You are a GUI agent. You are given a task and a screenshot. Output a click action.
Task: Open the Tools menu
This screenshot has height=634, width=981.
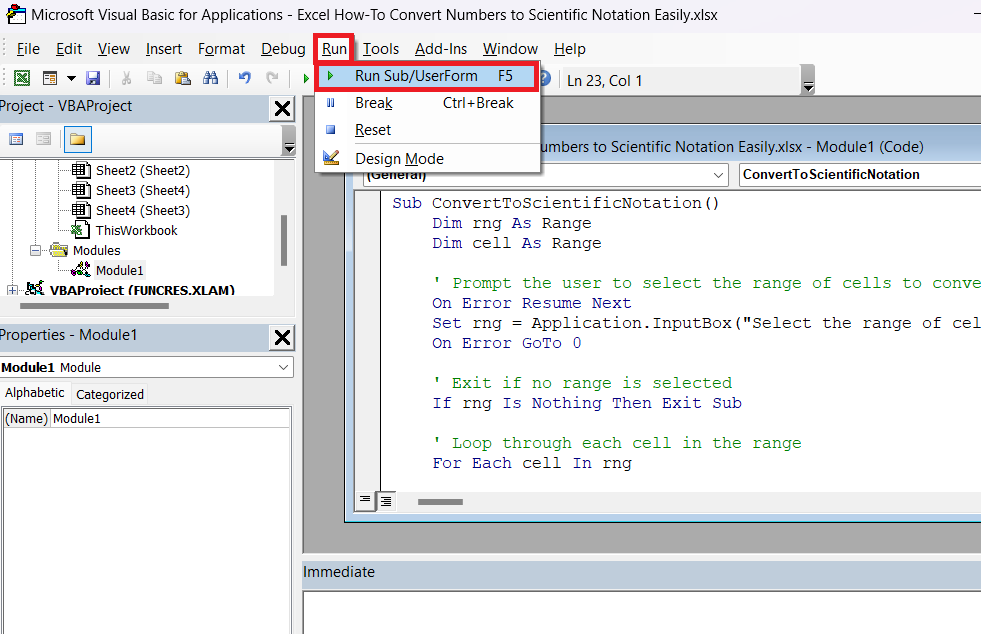tap(381, 49)
